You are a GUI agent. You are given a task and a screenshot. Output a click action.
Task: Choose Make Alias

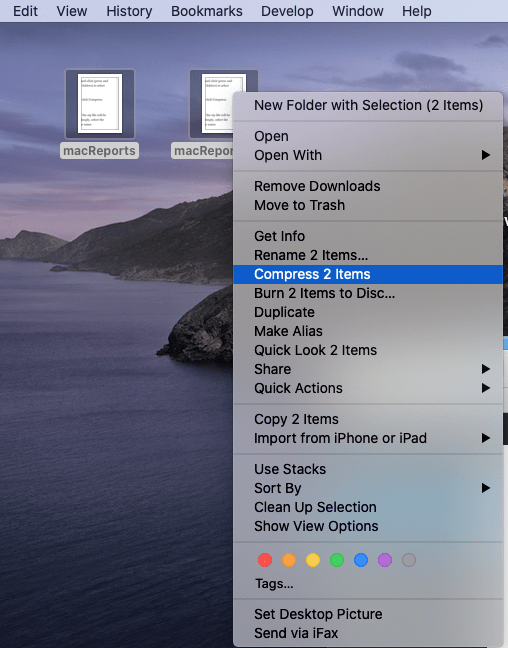tap(368, 331)
